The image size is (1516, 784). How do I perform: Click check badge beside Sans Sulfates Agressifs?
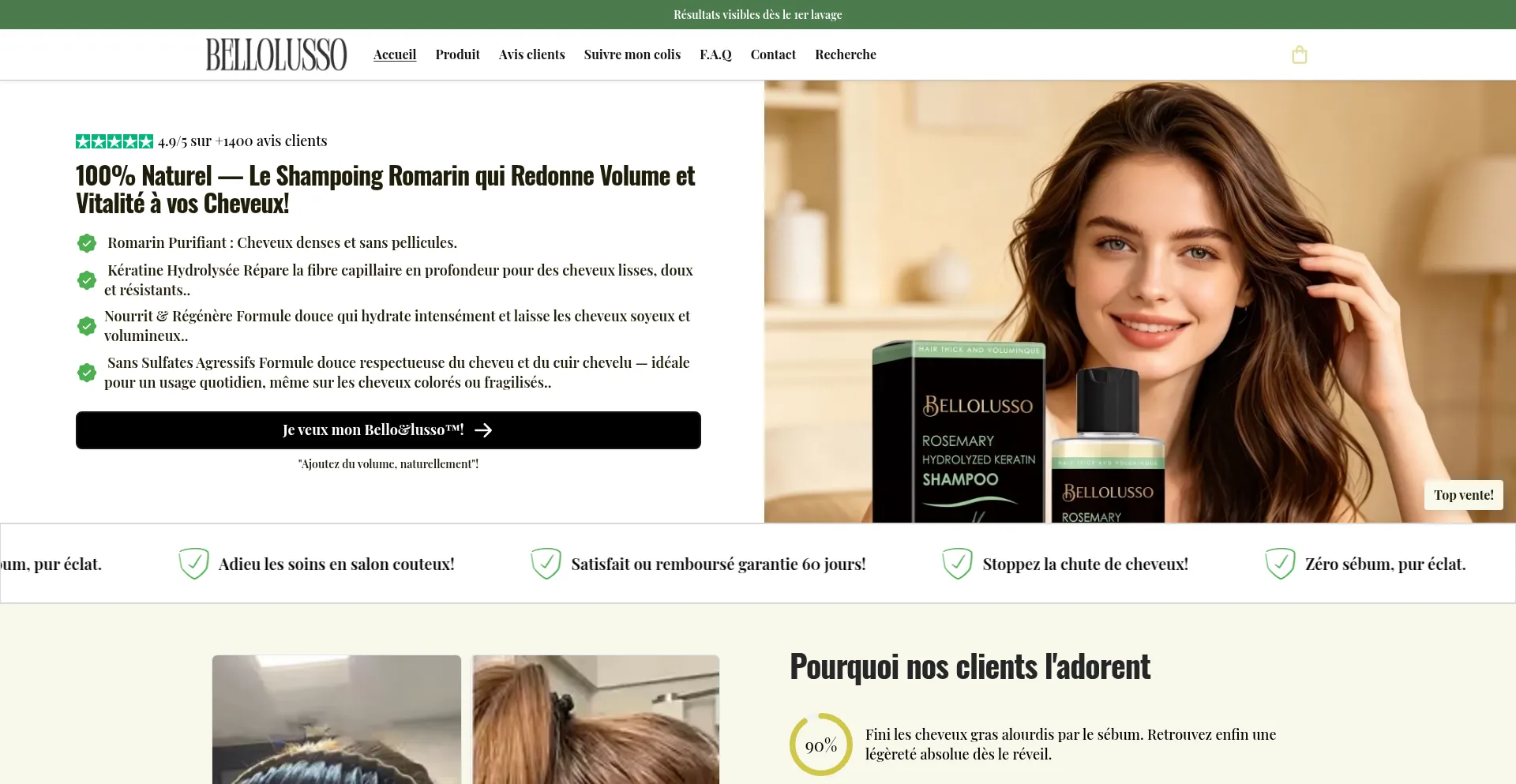87,373
